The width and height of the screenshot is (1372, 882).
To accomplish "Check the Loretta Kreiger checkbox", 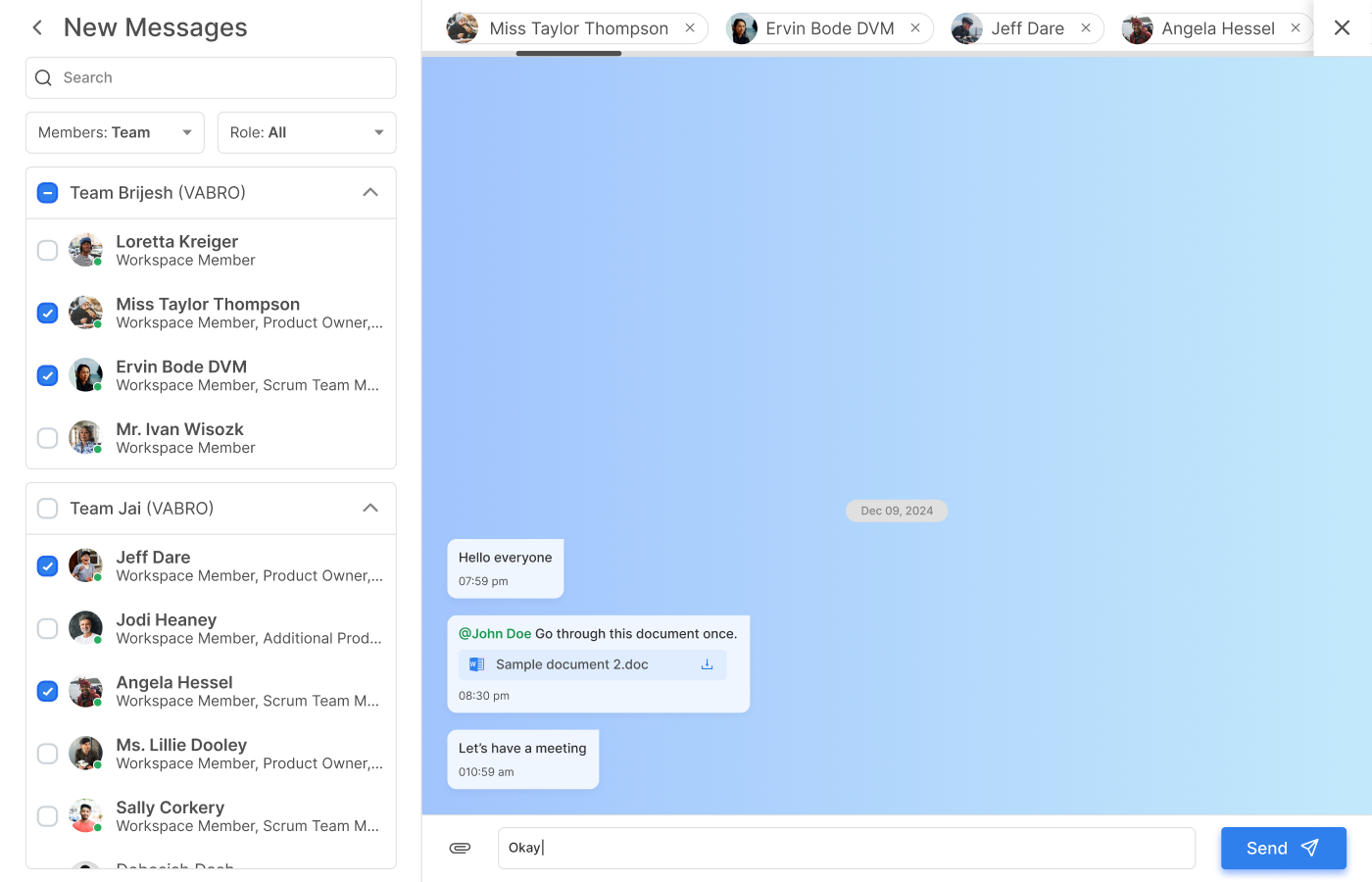I will (47, 251).
